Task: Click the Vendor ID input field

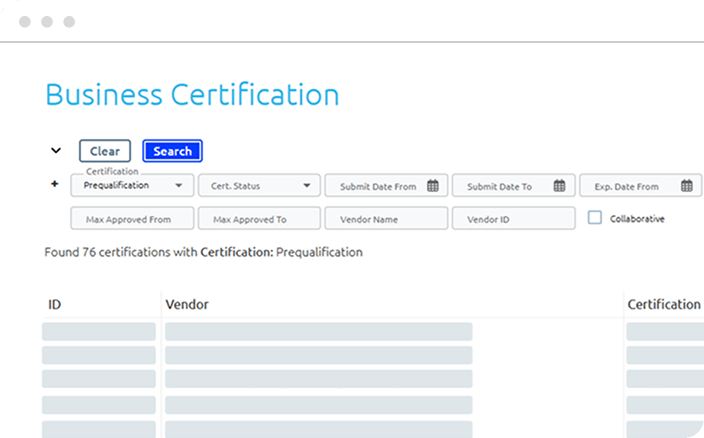Action: point(513,219)
